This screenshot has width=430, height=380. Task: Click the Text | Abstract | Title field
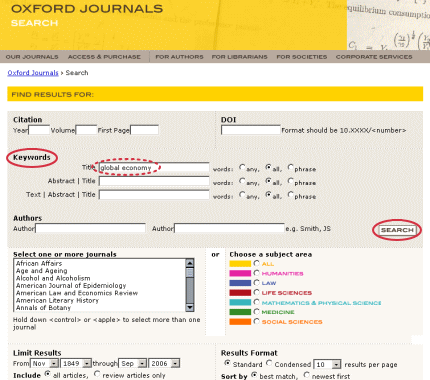154,195
